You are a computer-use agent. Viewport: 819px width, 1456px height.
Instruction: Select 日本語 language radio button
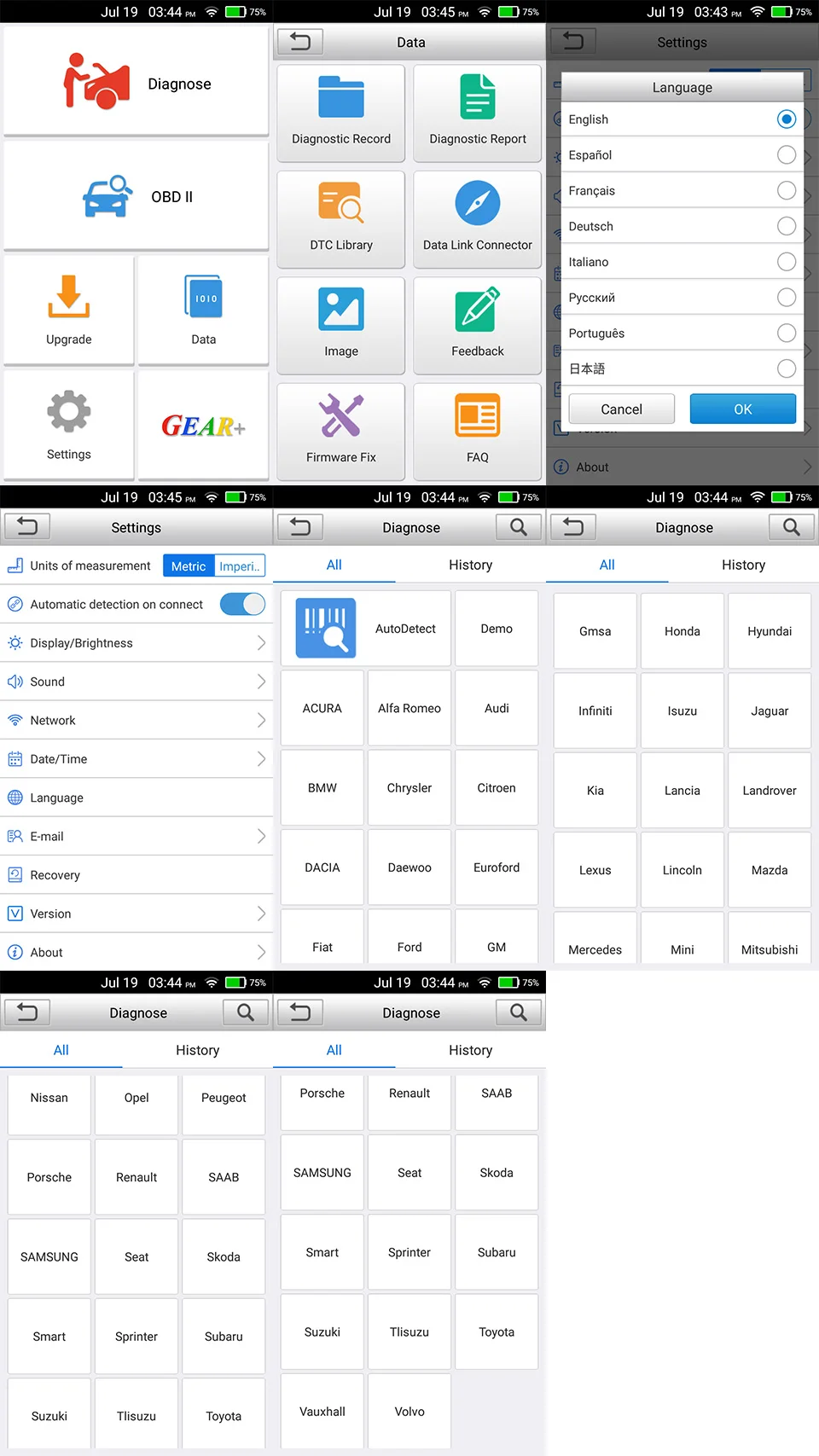tap(787, 368)
